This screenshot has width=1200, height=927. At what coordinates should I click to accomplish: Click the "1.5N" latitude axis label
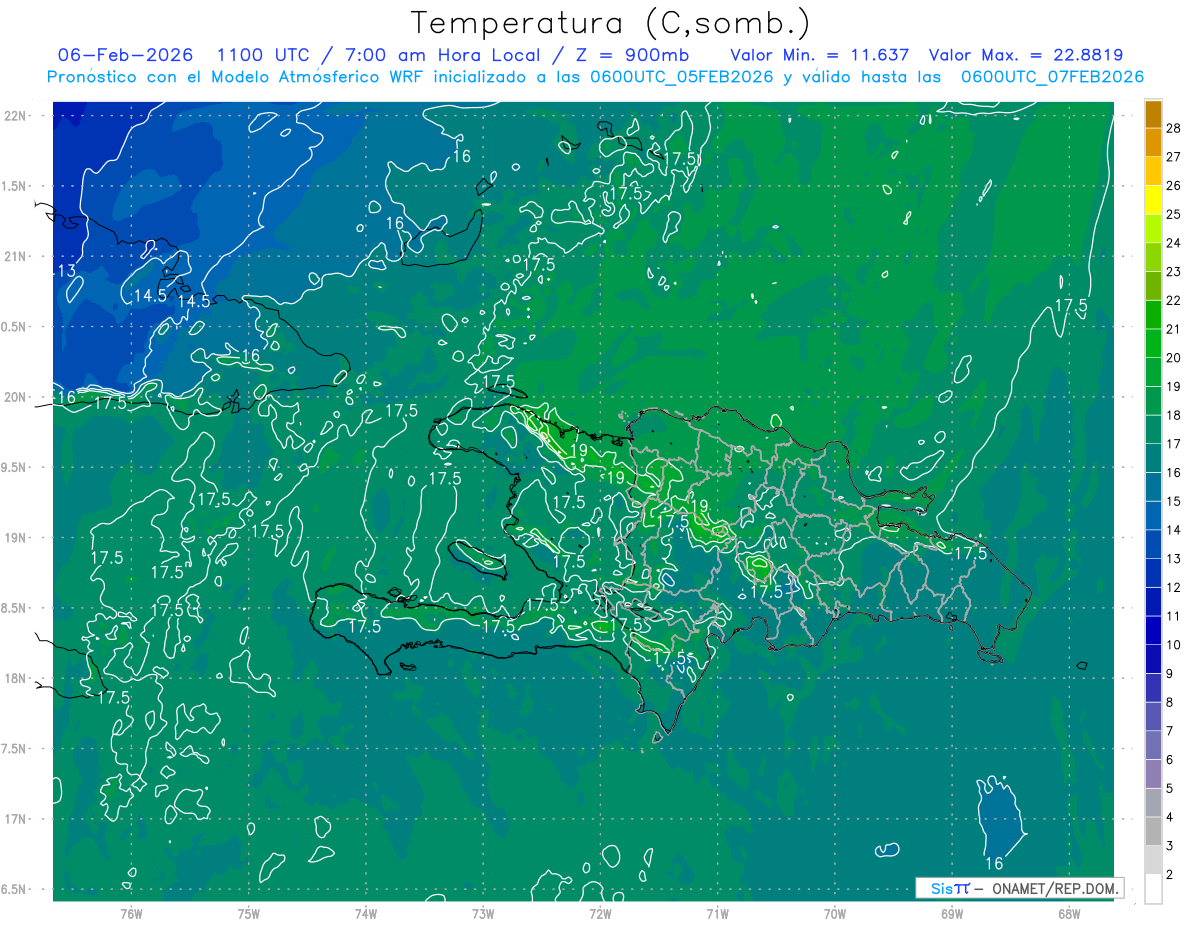coord(15,186)
